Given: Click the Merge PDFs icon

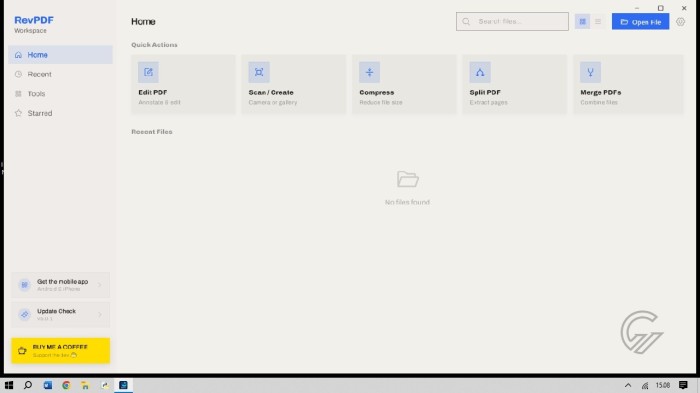Looking at the screenshot, I should click(x=590, y=72).
